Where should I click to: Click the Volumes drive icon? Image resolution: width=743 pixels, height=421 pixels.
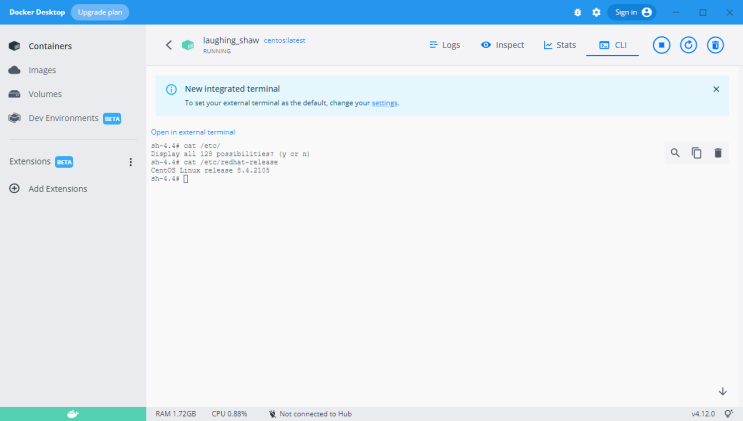(15, 94)
